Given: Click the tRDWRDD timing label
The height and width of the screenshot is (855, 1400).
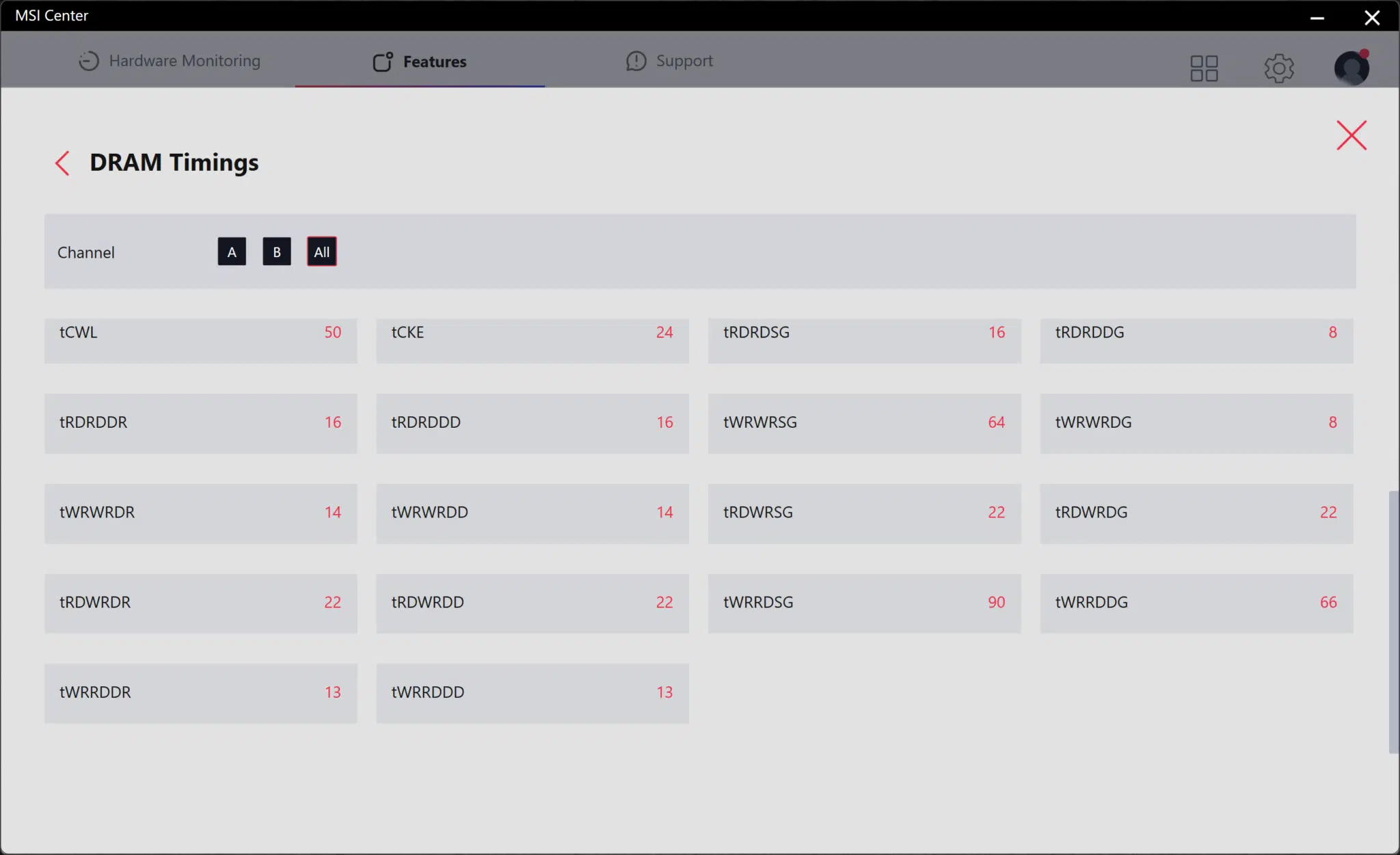Looking at the screenshot, I should [x=428, y=602].
